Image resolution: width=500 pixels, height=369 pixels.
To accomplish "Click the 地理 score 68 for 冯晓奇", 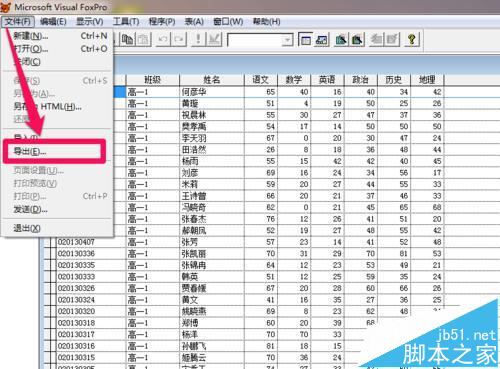I will point(427,207).
